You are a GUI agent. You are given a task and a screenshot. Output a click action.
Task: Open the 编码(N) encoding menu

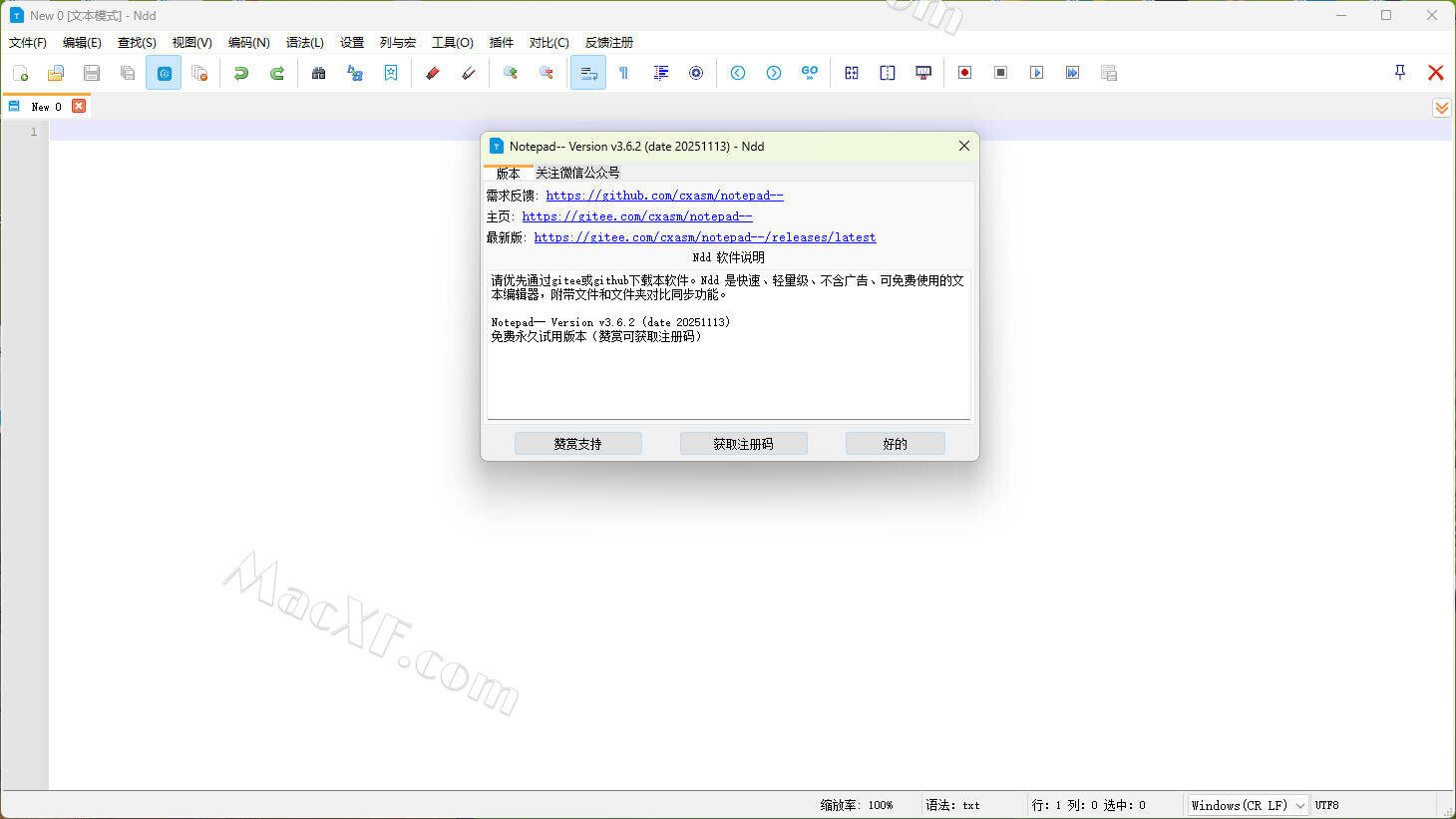[x=248, y=42]
